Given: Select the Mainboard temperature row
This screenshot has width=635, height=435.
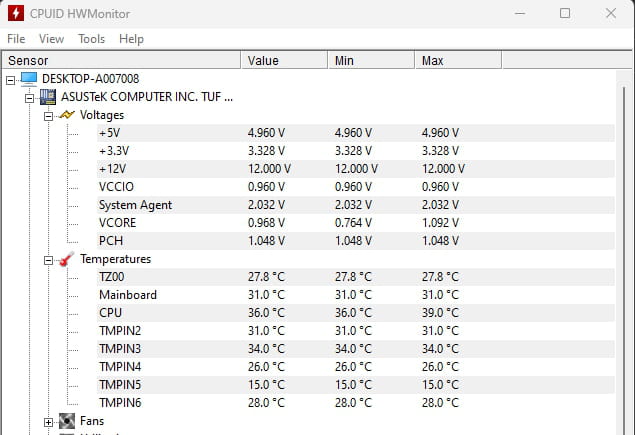Looking at the screenshot, I should [x=356, y=295].
